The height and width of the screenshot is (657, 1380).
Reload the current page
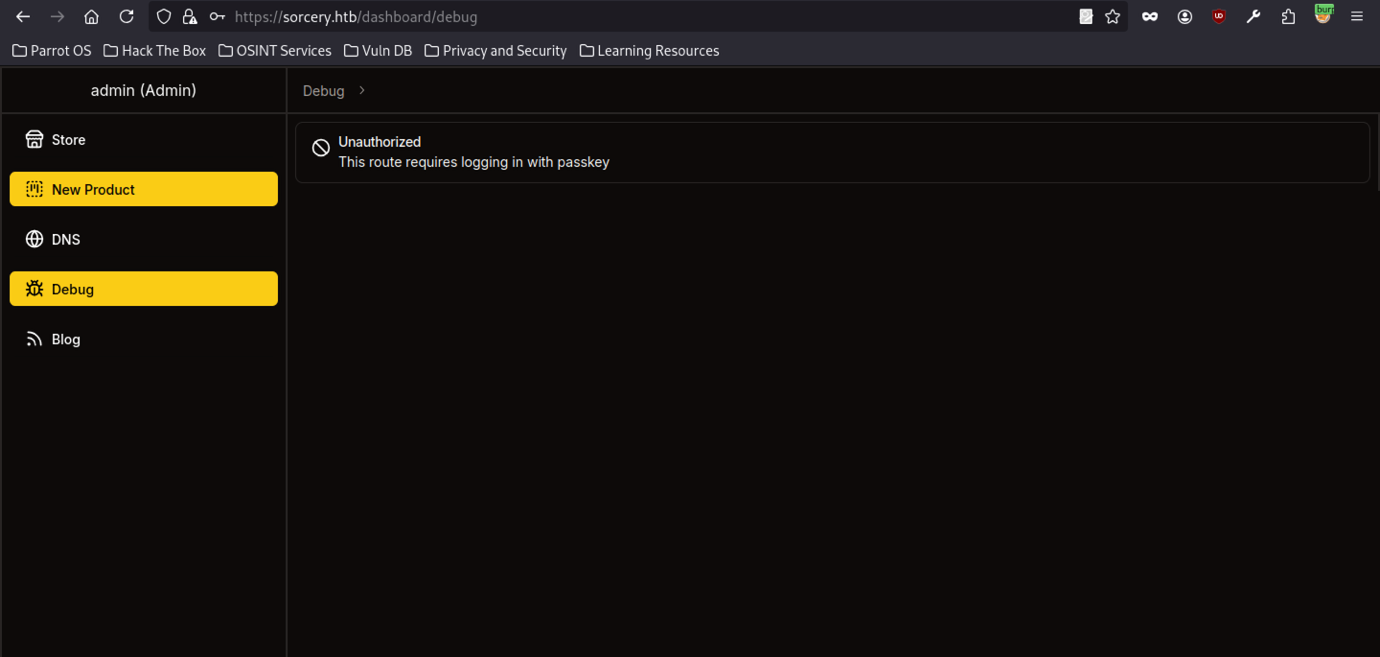(126, 17)
